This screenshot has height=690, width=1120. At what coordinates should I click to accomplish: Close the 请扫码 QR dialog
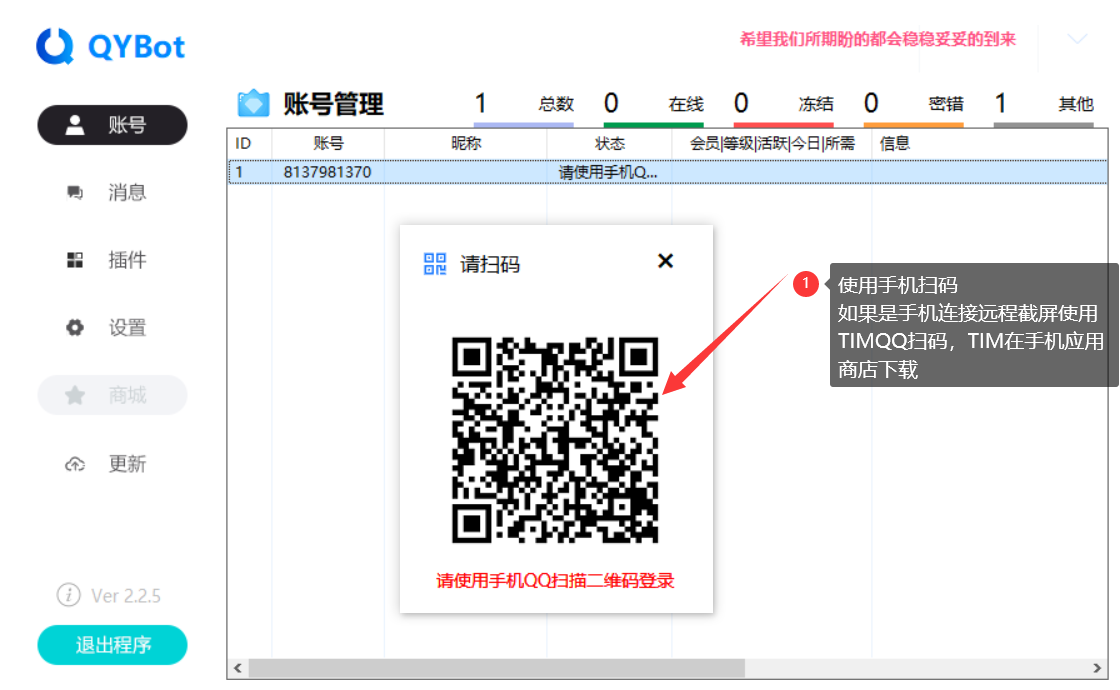pos(665,261)
